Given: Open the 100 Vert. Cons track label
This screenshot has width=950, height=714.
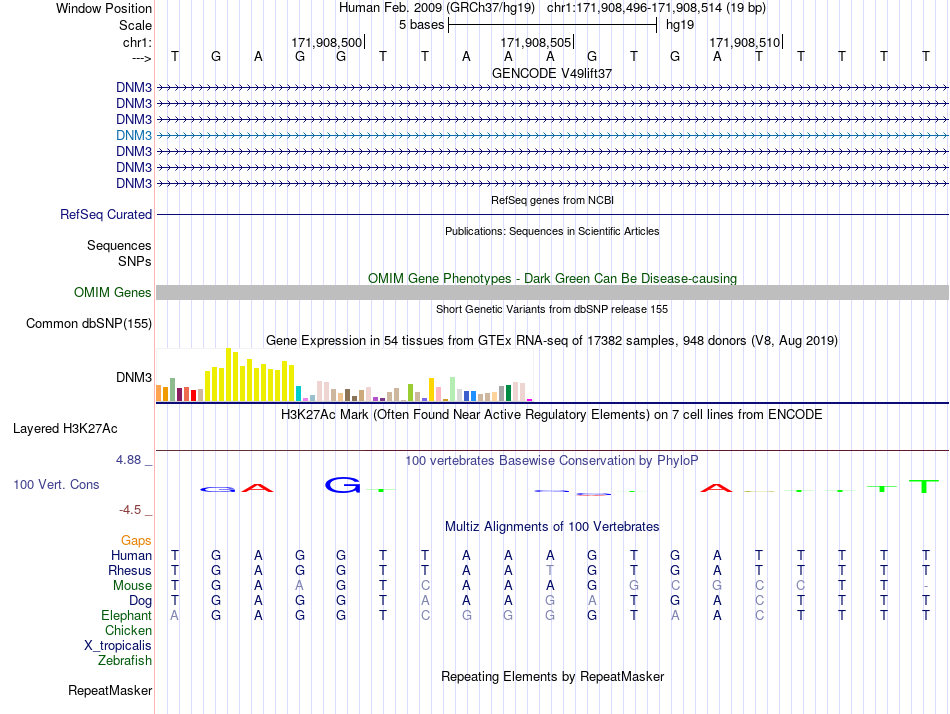Looking at the screenshot, I should pyautogui.click(x=56, y=484).
